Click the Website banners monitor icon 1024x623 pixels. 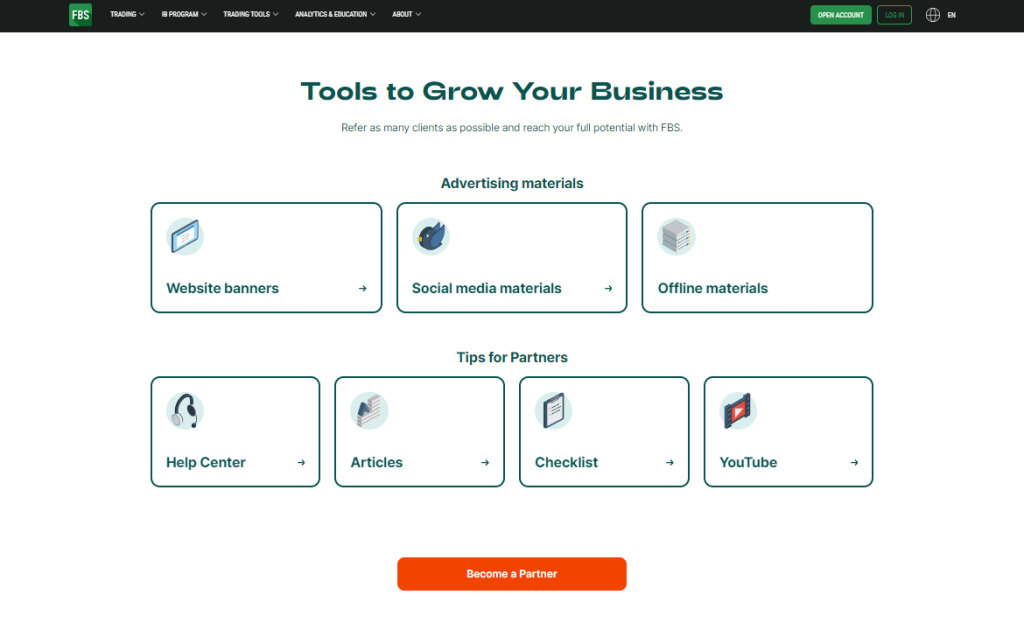(x=185, y=237)
